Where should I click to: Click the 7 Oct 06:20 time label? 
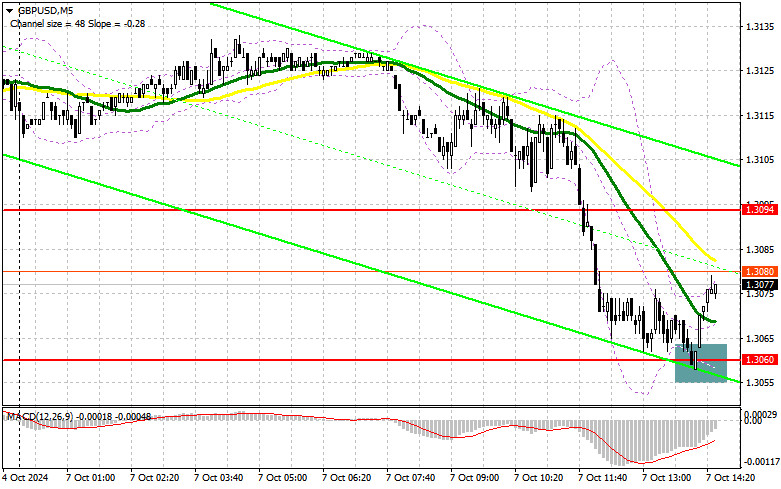tap(347, 478)
